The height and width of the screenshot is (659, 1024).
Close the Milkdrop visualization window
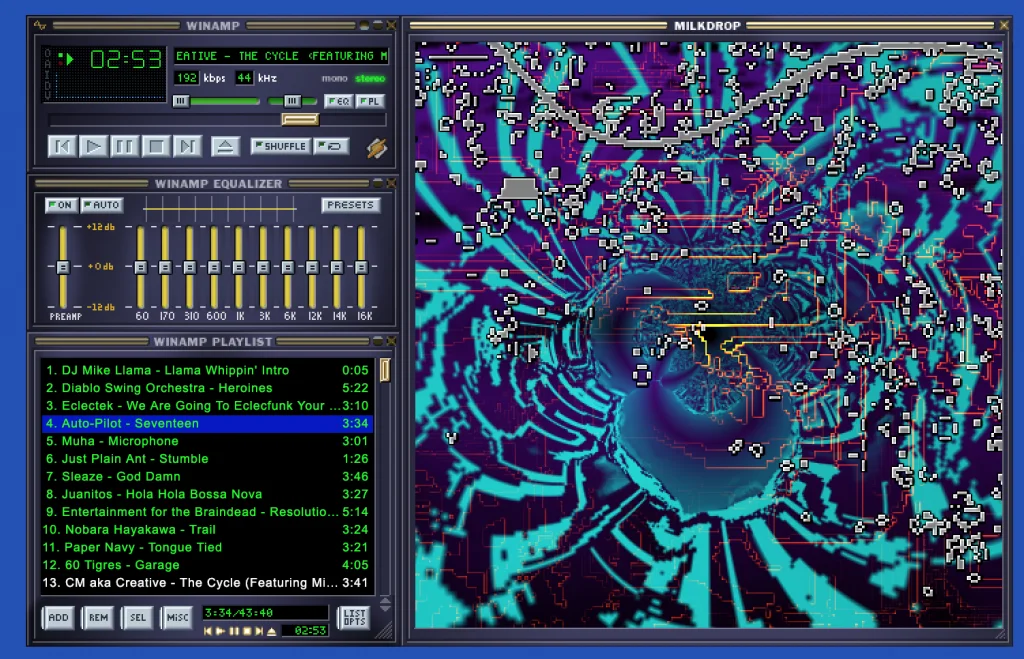click(x=1004, y=25)
